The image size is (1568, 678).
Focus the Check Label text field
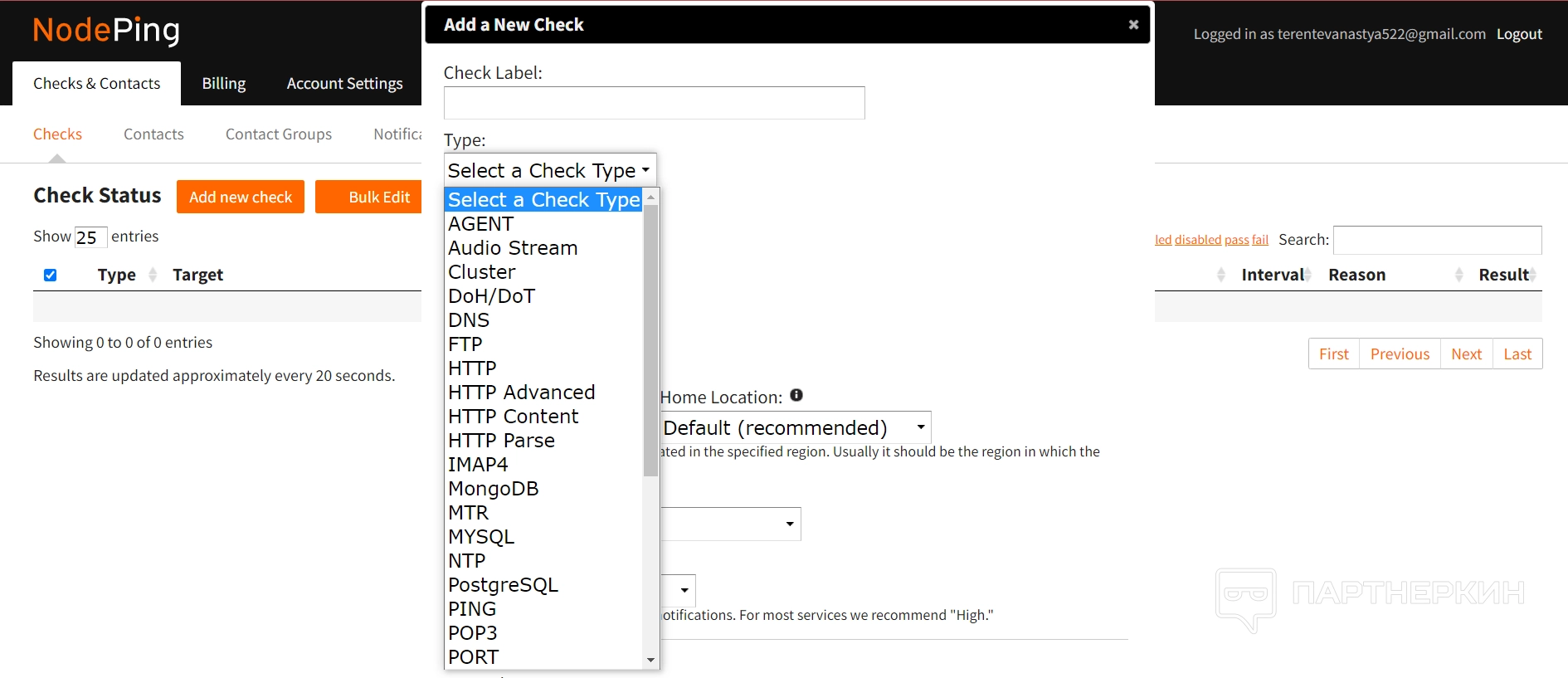click(654, 103)
